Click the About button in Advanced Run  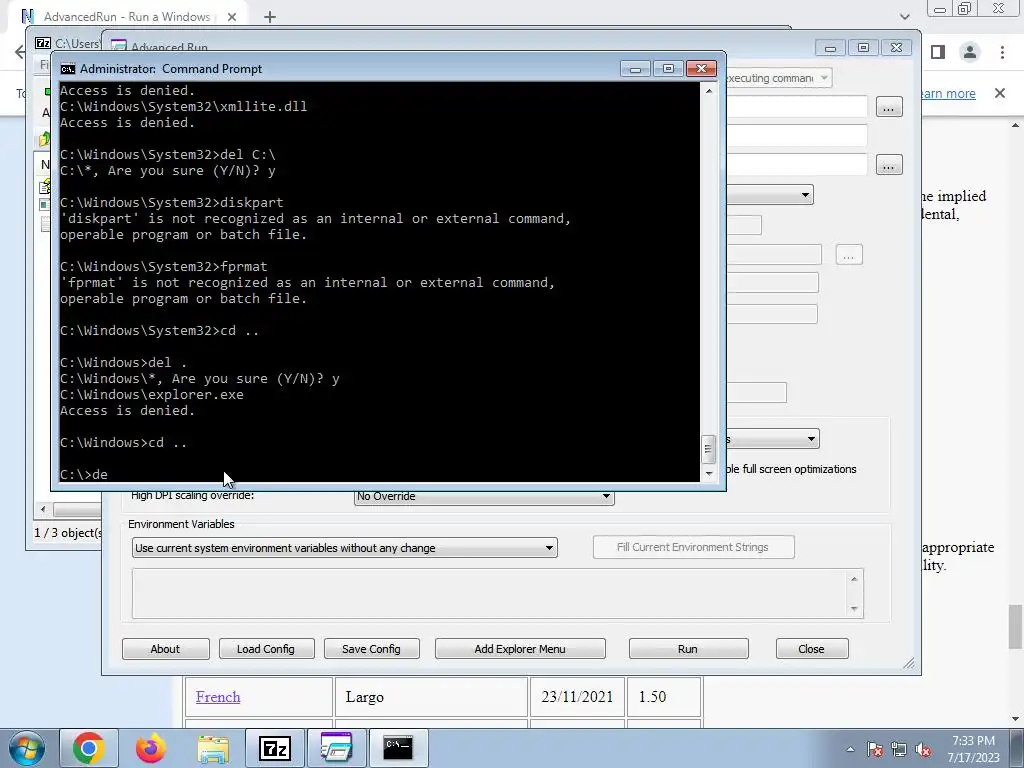[166, 648]
